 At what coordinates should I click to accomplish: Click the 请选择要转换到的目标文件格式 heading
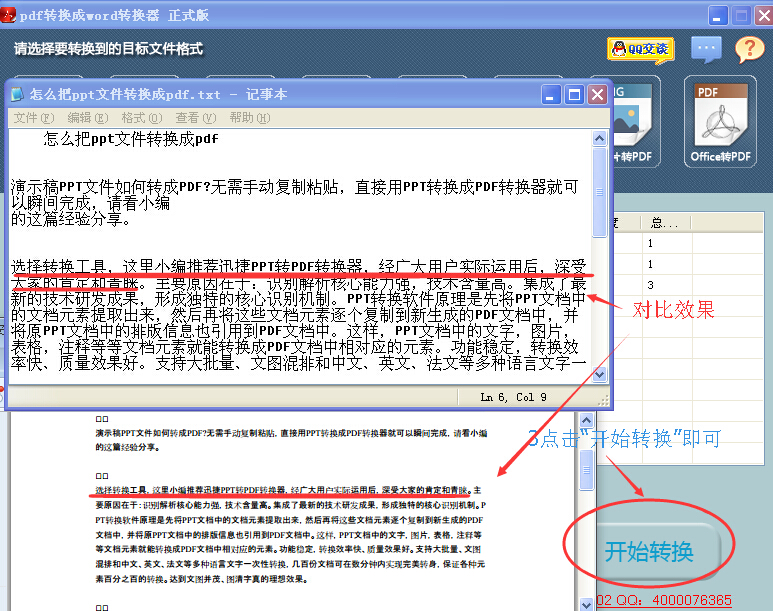point(108,48)
